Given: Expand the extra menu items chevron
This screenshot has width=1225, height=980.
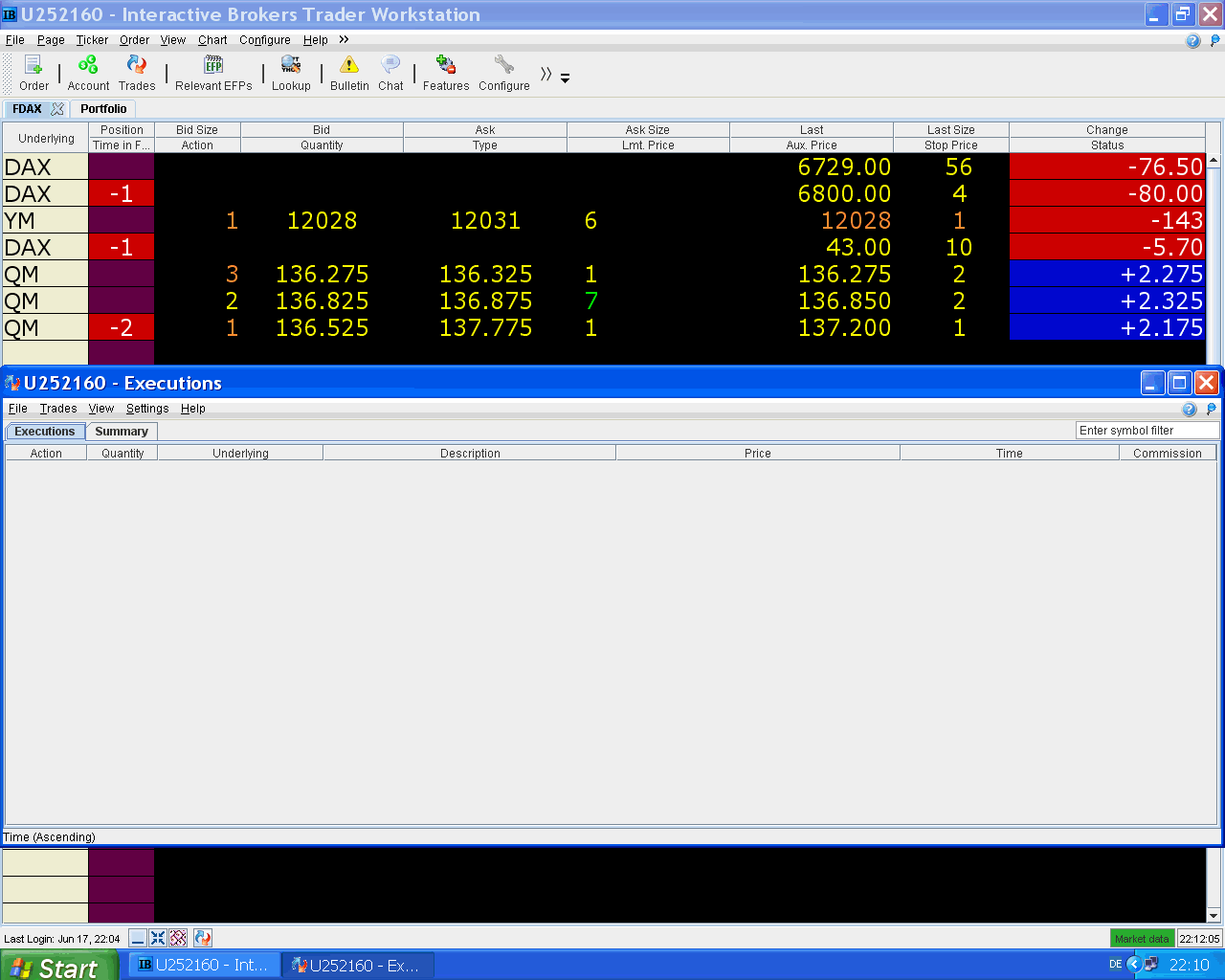Looking at the screenshot, I should click(344, 39).
